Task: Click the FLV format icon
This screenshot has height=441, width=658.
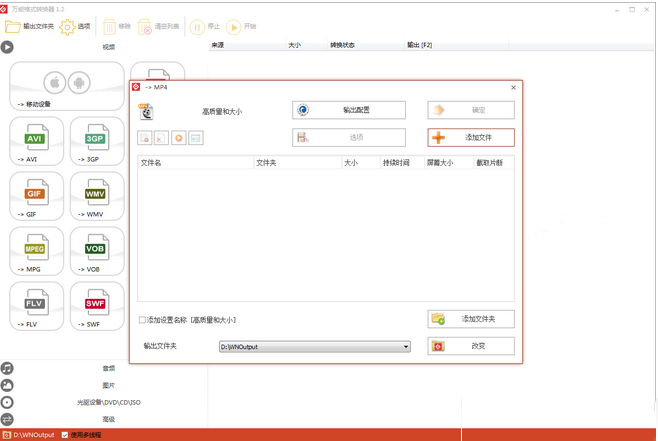Action: [37, 306]
